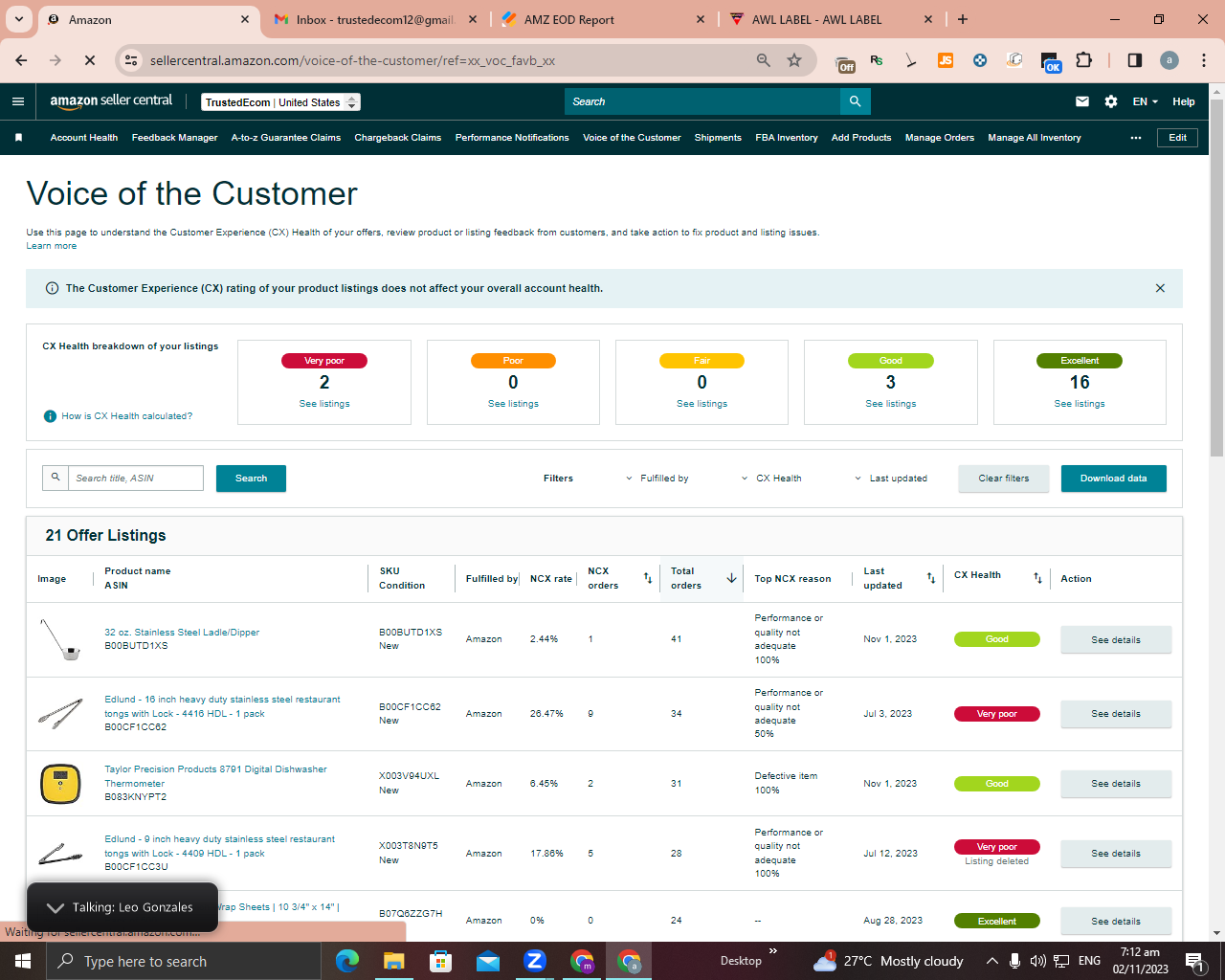Click the Search title, ASIN input field
1225x980 pixels.
(x=136, y=479)
